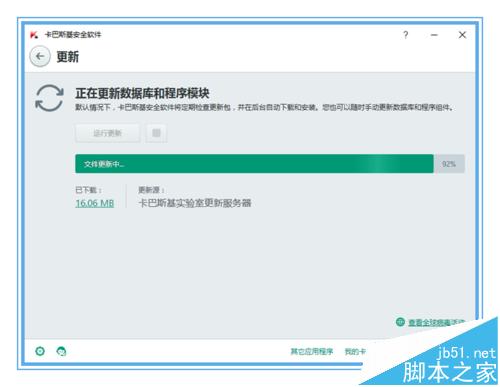Click the 92% progress percentage

pyautogui.click(x=449, y=164)
